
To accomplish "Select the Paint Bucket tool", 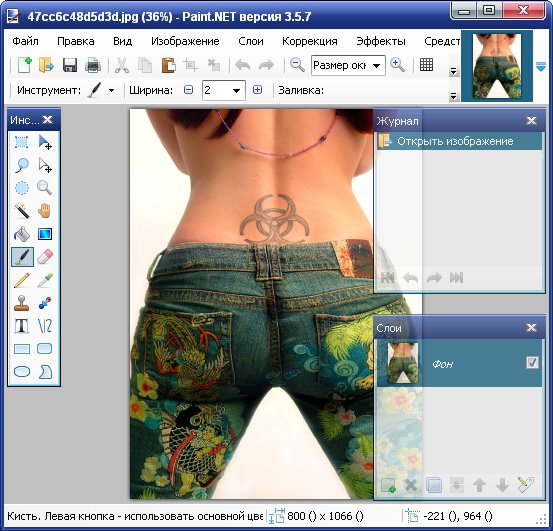I will [22, 234].
